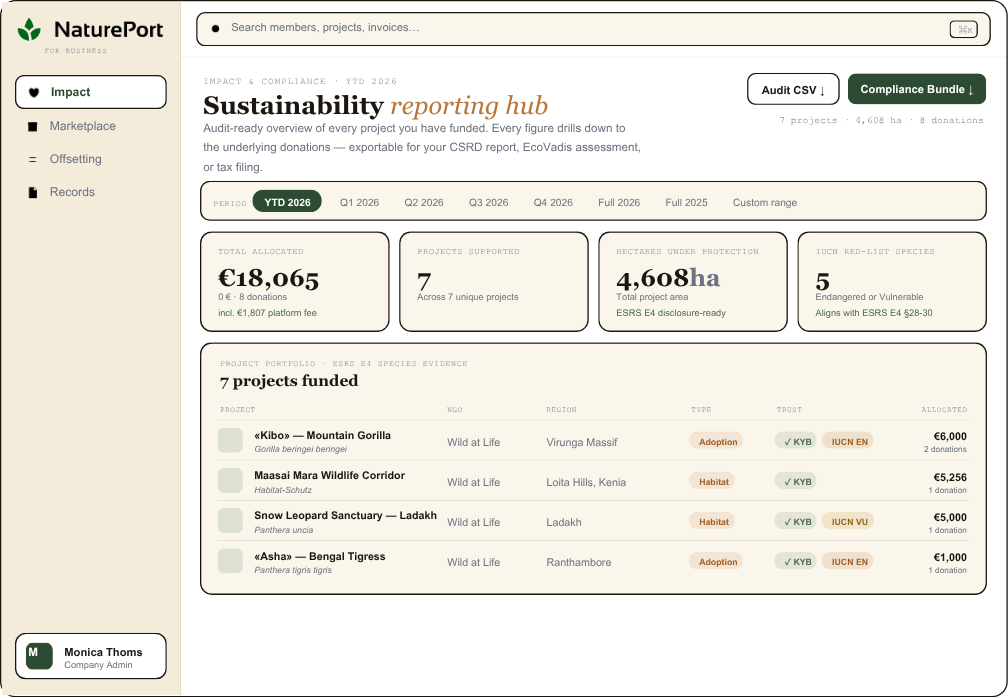Image resolution: width=1008 pixels, height=698 pixels.
Task: Click 'ESRS E4 disclosure-ready' text
Action: (x=670, y=313)
